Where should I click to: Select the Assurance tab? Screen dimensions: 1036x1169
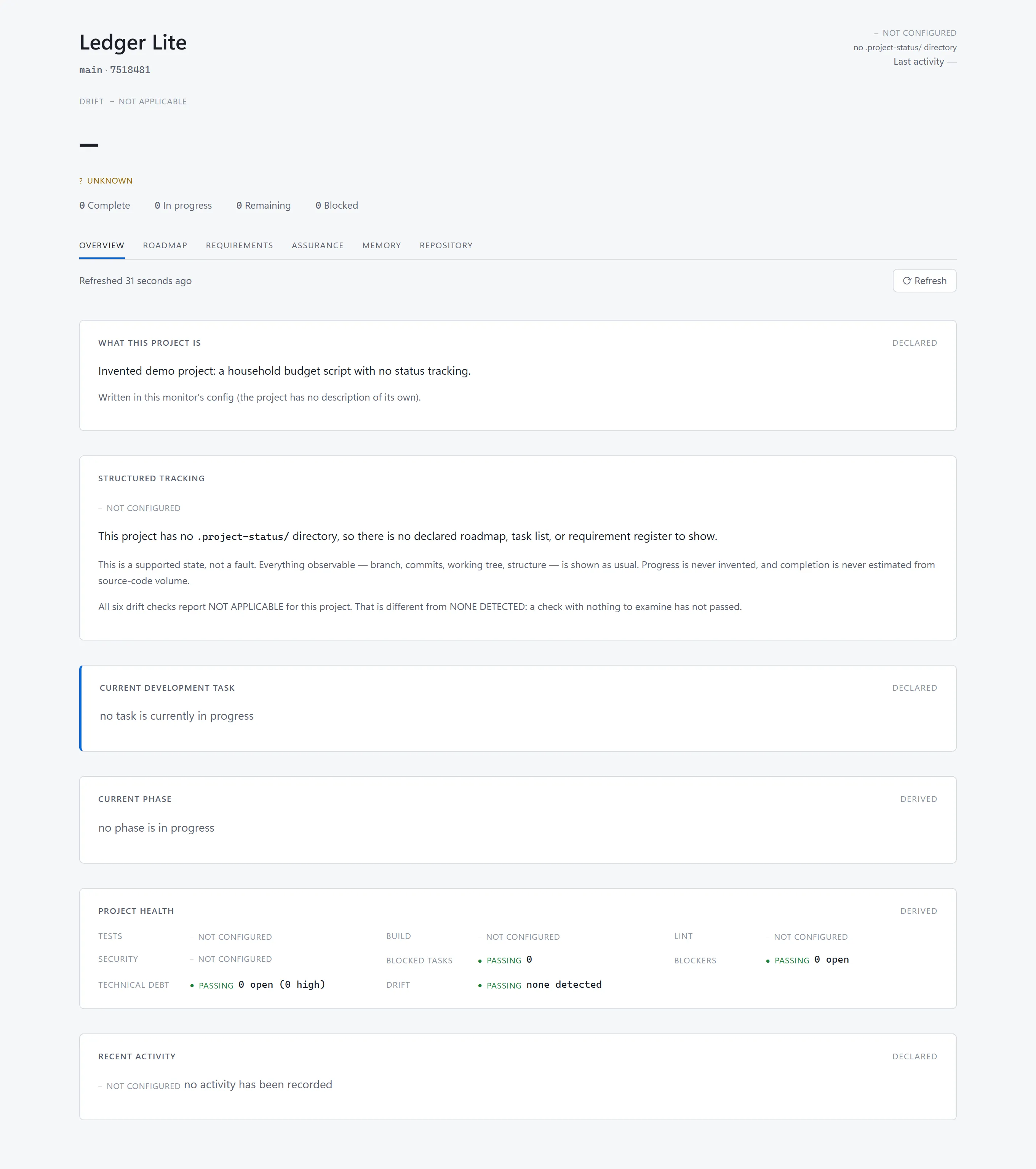pos(318,245)
